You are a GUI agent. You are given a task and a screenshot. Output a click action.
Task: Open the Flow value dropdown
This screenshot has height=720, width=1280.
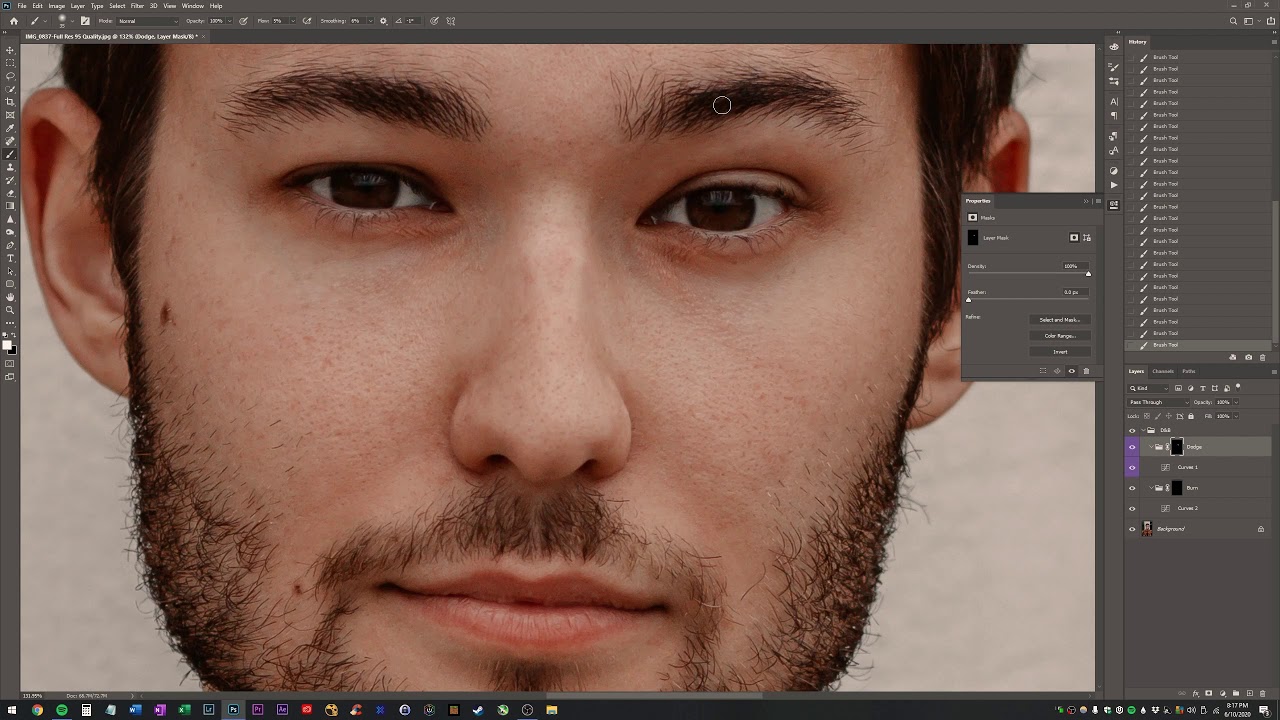292,21
